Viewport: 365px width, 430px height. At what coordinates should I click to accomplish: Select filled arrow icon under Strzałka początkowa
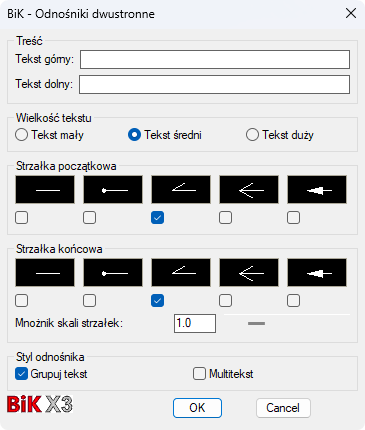[317, 190]
